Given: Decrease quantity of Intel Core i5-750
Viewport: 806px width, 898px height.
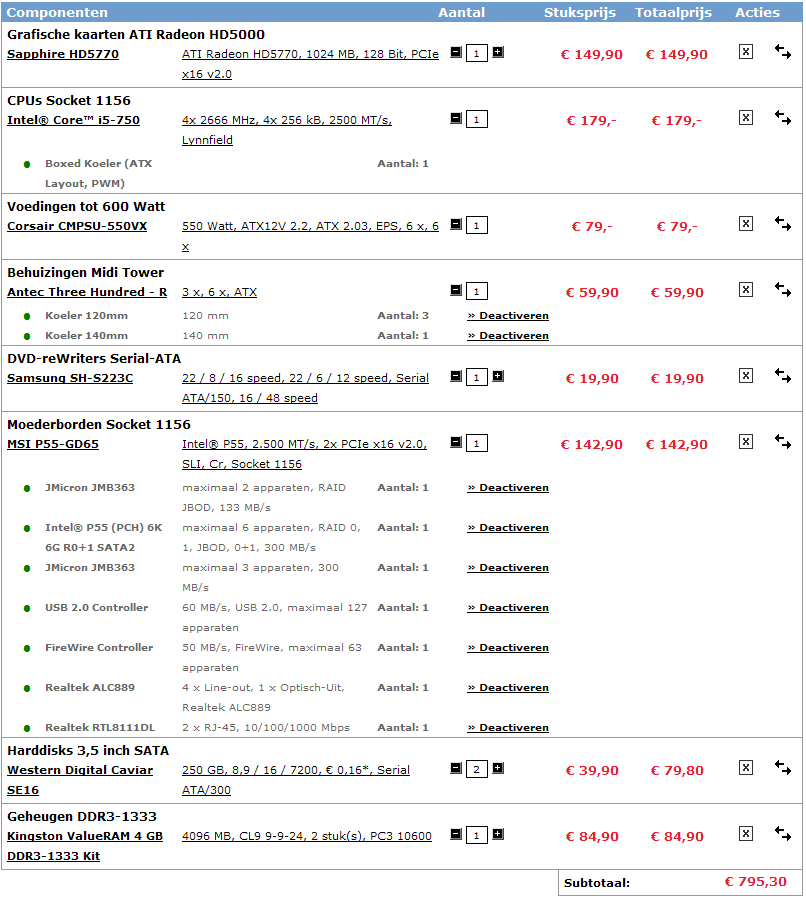Looking at the screenshot, I should click(456, 119).
